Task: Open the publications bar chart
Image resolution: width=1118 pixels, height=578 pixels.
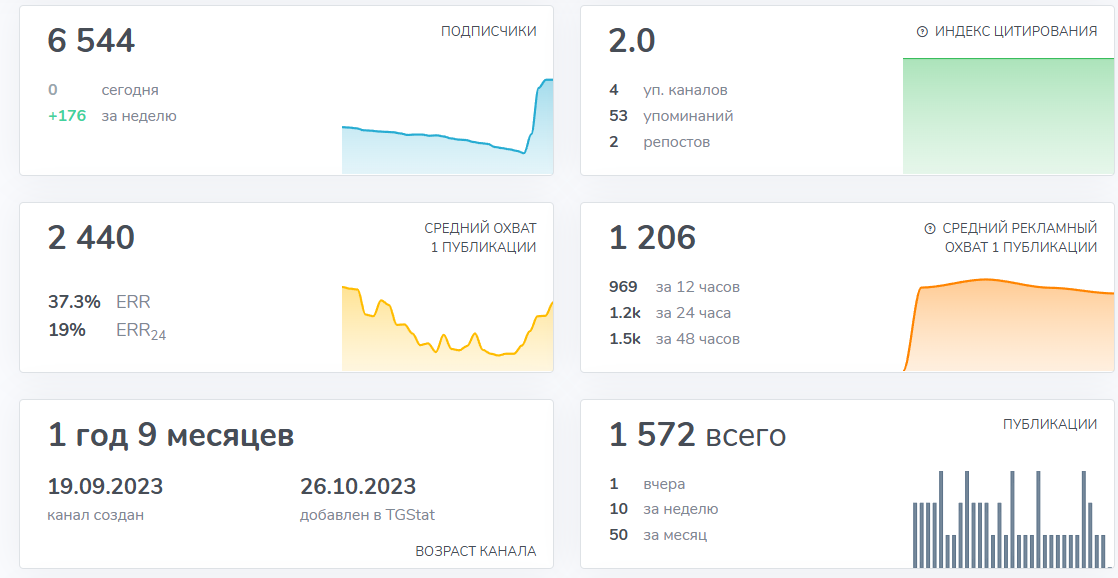Action: pos(1012,519)
